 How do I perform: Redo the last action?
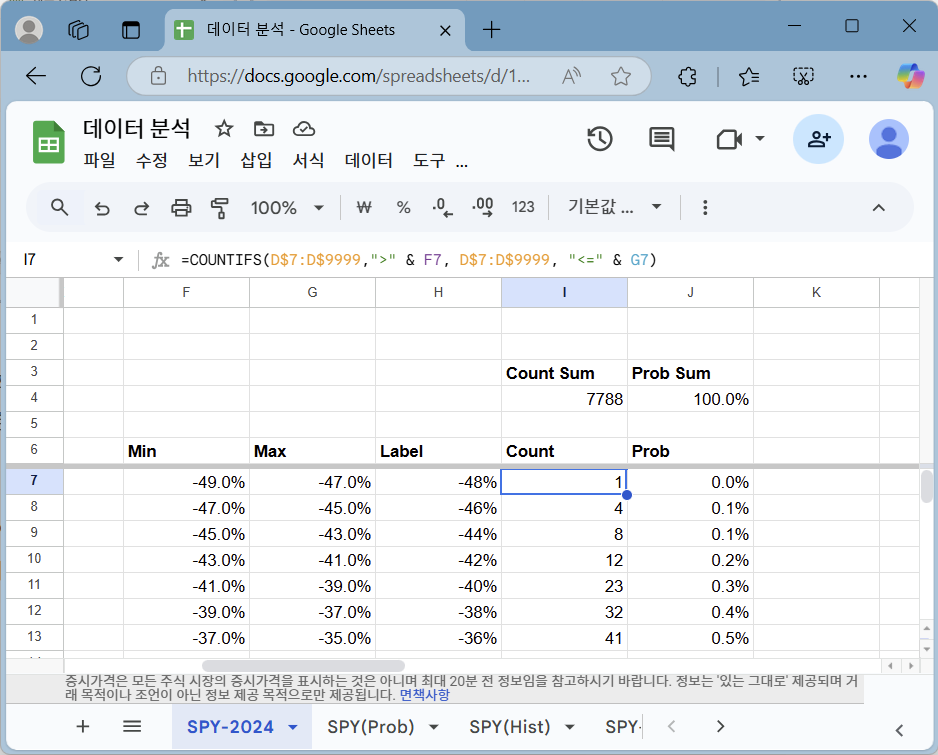coord(141,208)
